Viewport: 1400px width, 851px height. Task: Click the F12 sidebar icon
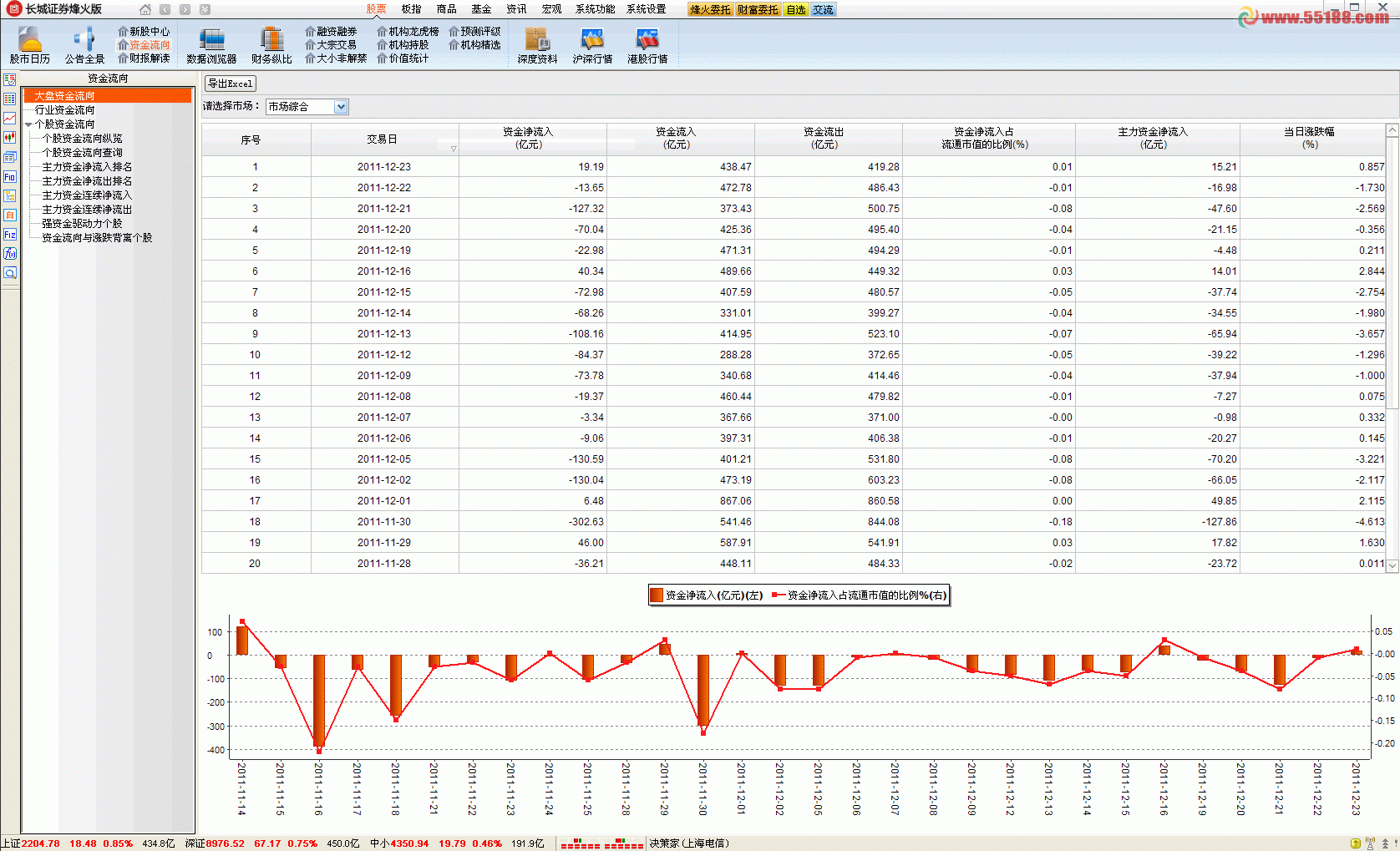coord(10,235)
